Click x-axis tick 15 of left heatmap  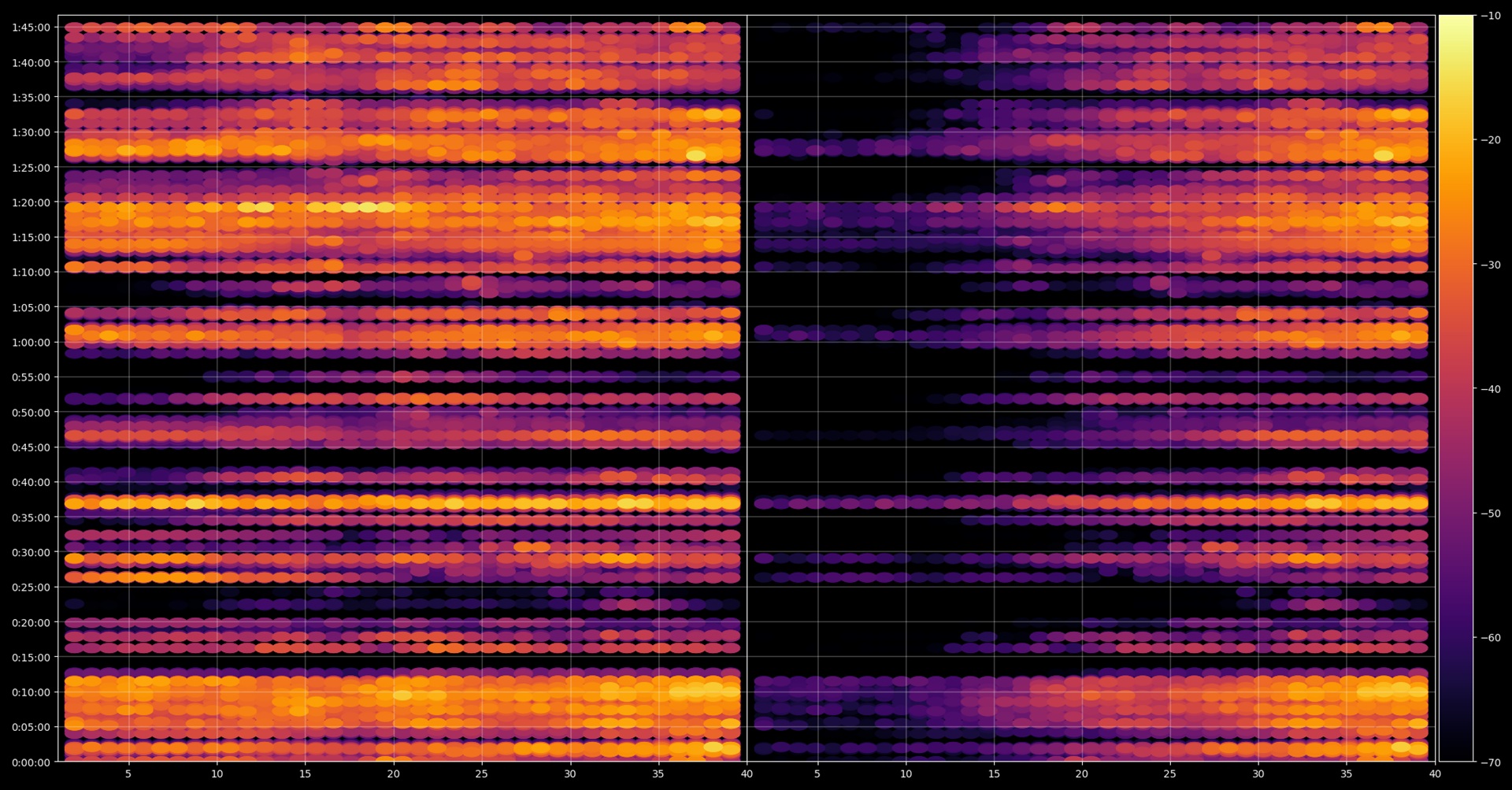(x=305, y=774)
